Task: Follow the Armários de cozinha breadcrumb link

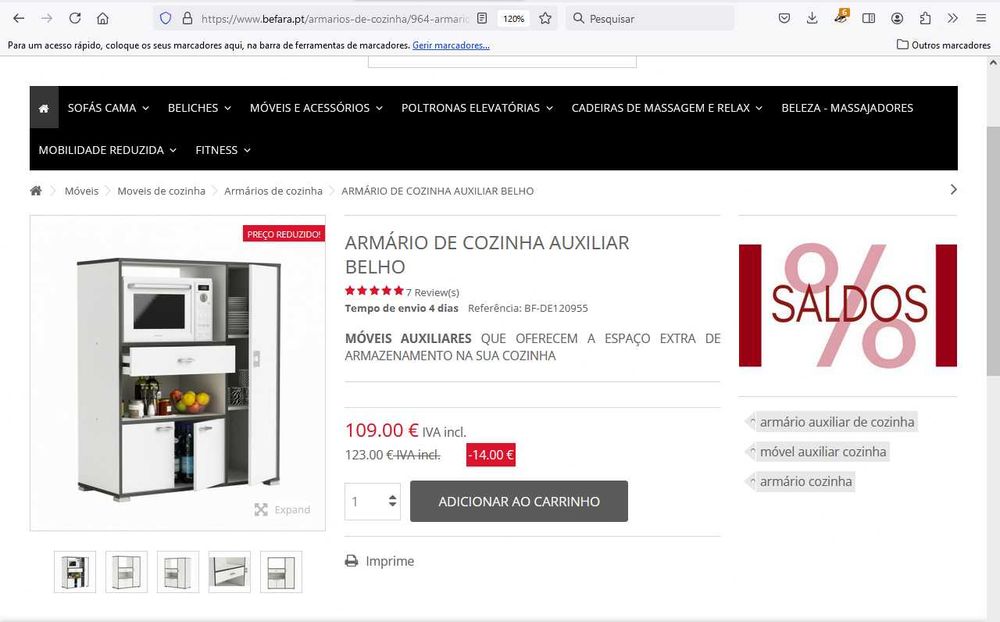Action: (x=273, y=191)
